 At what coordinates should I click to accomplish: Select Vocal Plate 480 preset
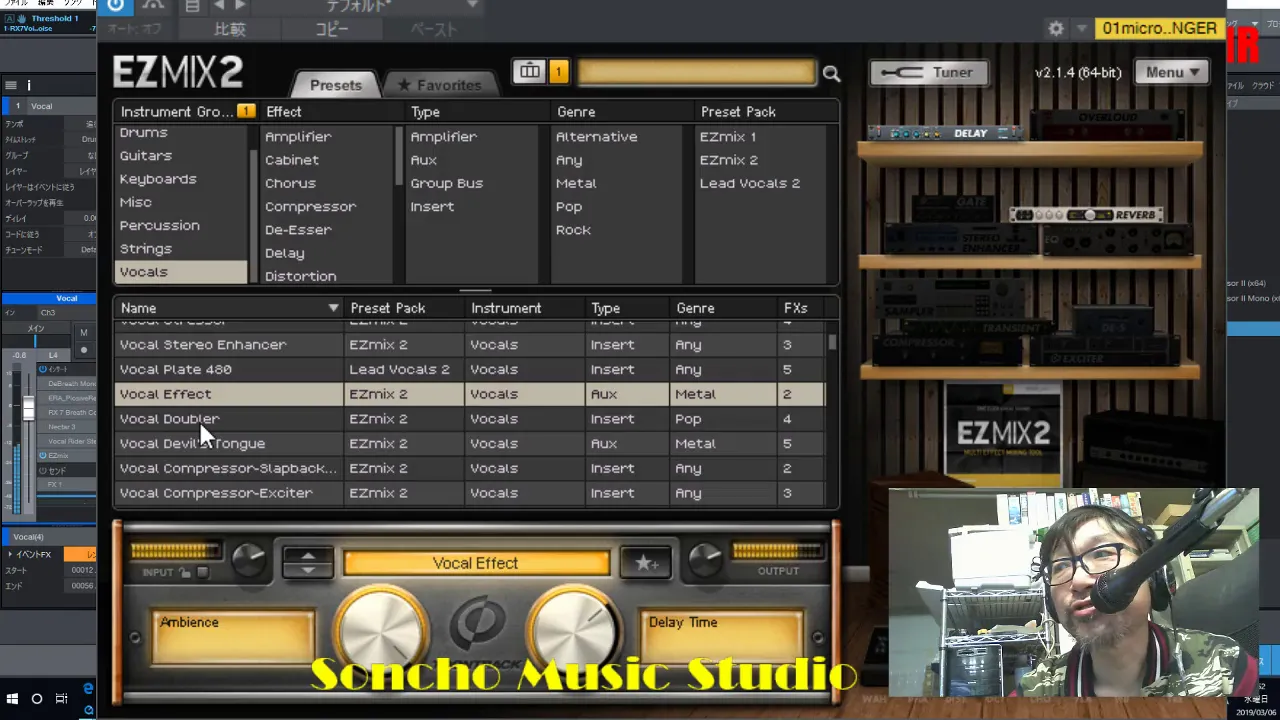[x=470, y=369]
